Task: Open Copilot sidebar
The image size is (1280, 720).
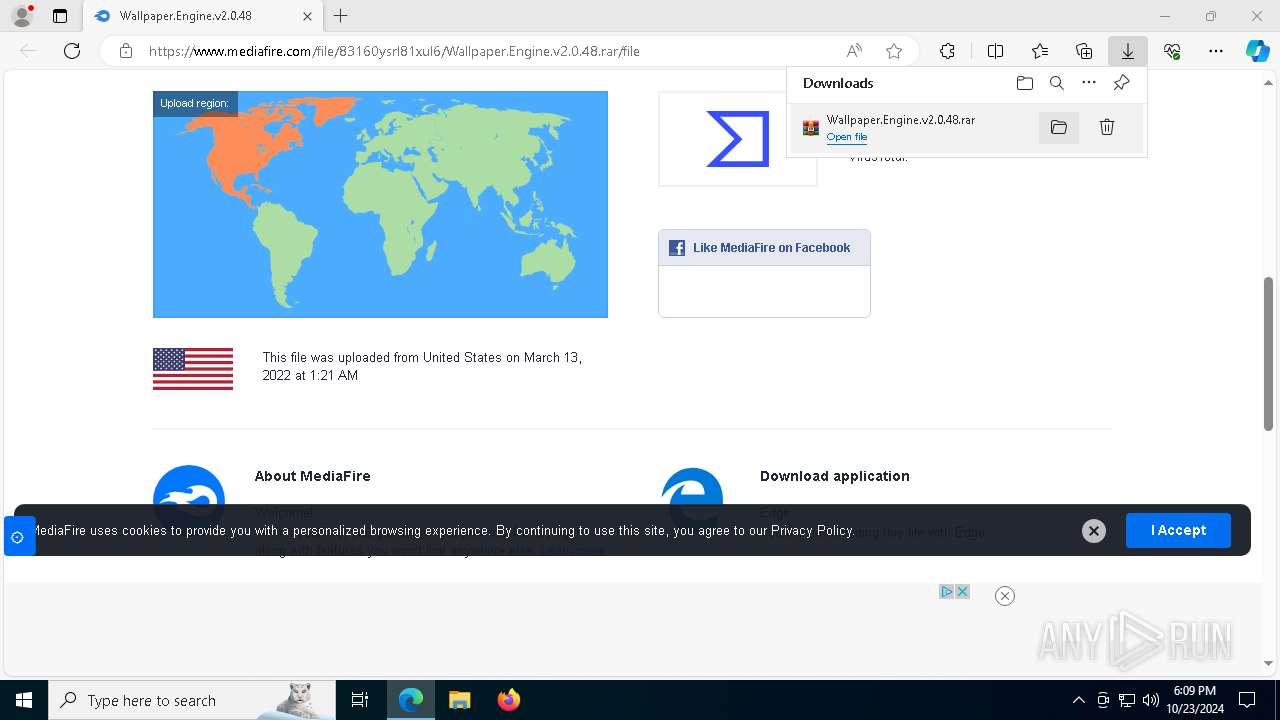Action: [x=1257, y=51]
